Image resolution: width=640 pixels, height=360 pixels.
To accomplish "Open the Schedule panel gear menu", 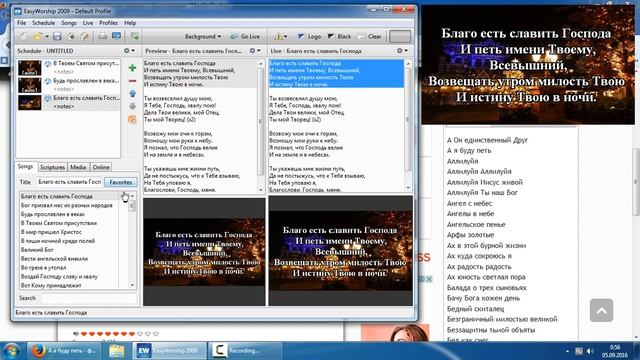I will pos(129,51).
